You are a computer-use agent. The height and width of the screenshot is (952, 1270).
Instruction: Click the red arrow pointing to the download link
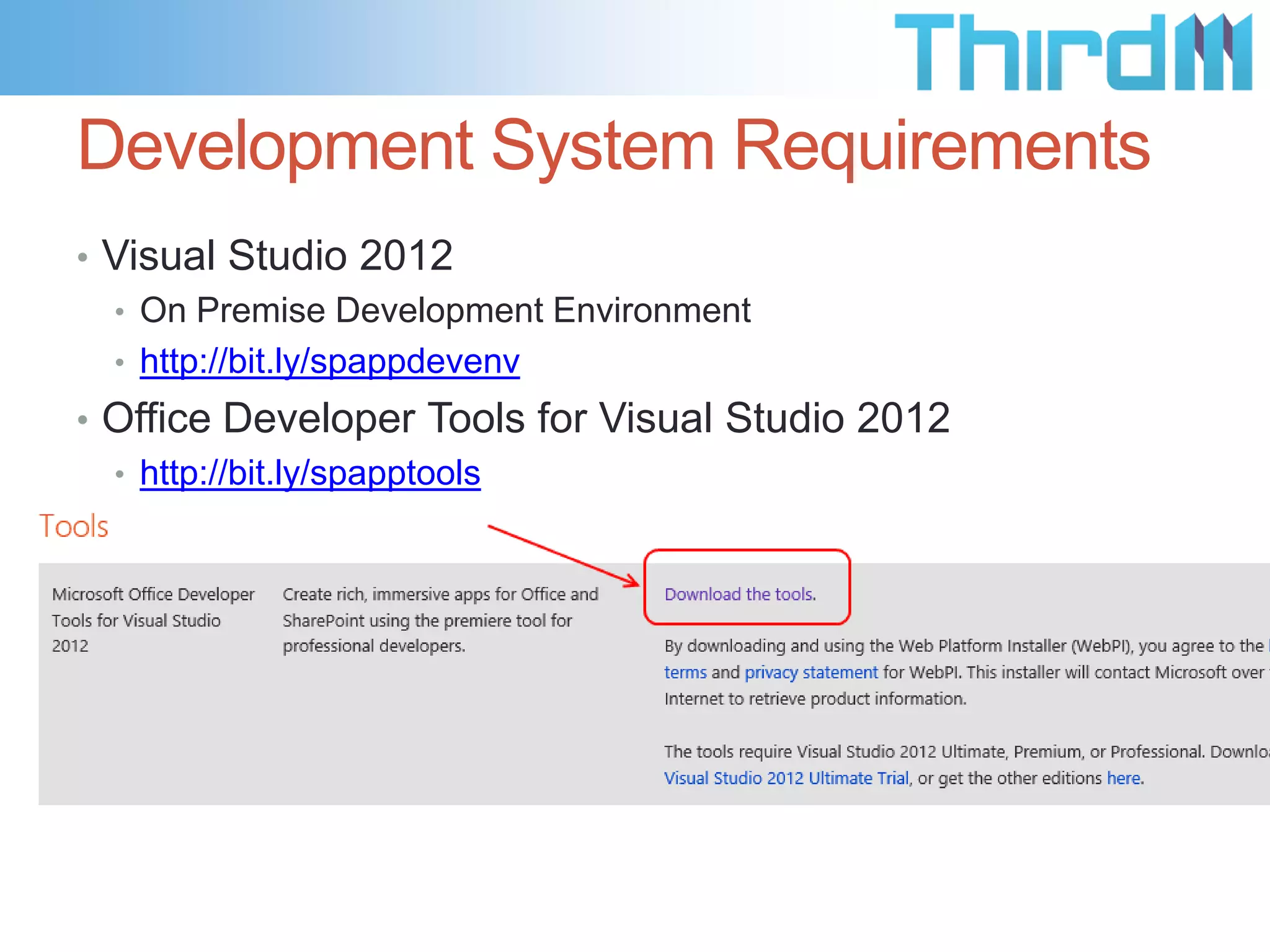pos(563,555)
